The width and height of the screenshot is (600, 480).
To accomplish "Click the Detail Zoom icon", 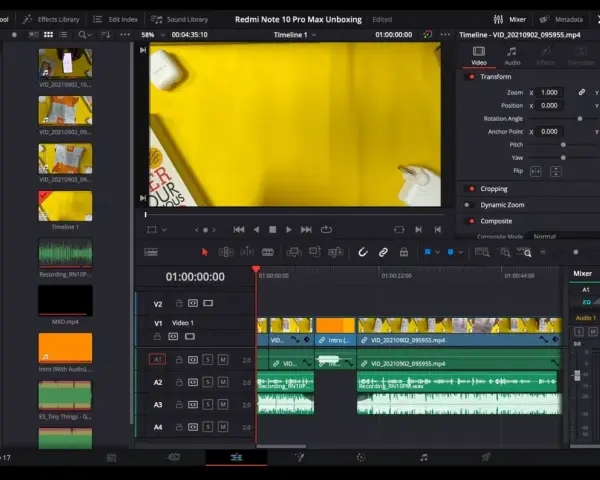I will click(505, 252).
